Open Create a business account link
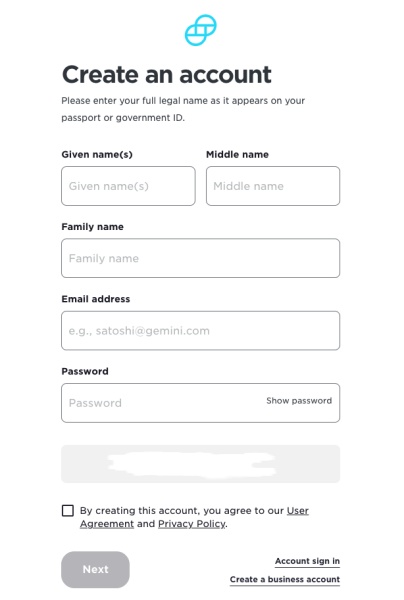Screen dimensions: 404x600 pos(285,579)
